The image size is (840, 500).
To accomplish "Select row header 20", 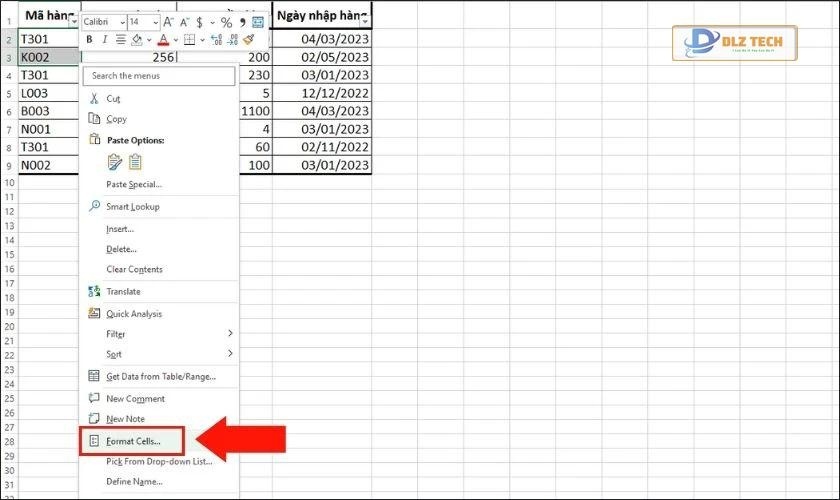I will point(9,326).
